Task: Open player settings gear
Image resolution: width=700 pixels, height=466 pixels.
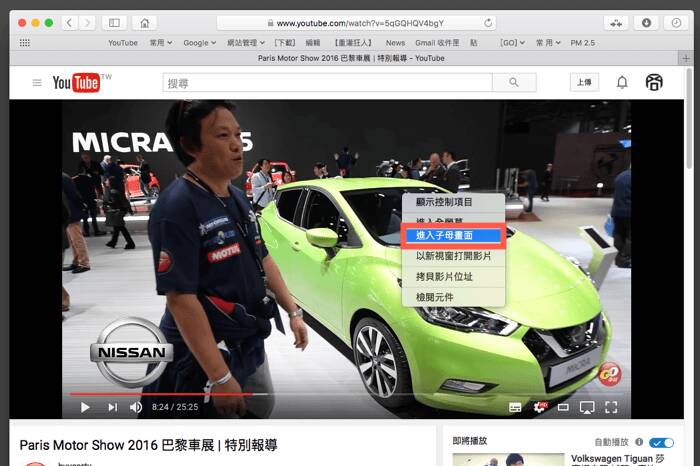Action: tap(540, 407)
